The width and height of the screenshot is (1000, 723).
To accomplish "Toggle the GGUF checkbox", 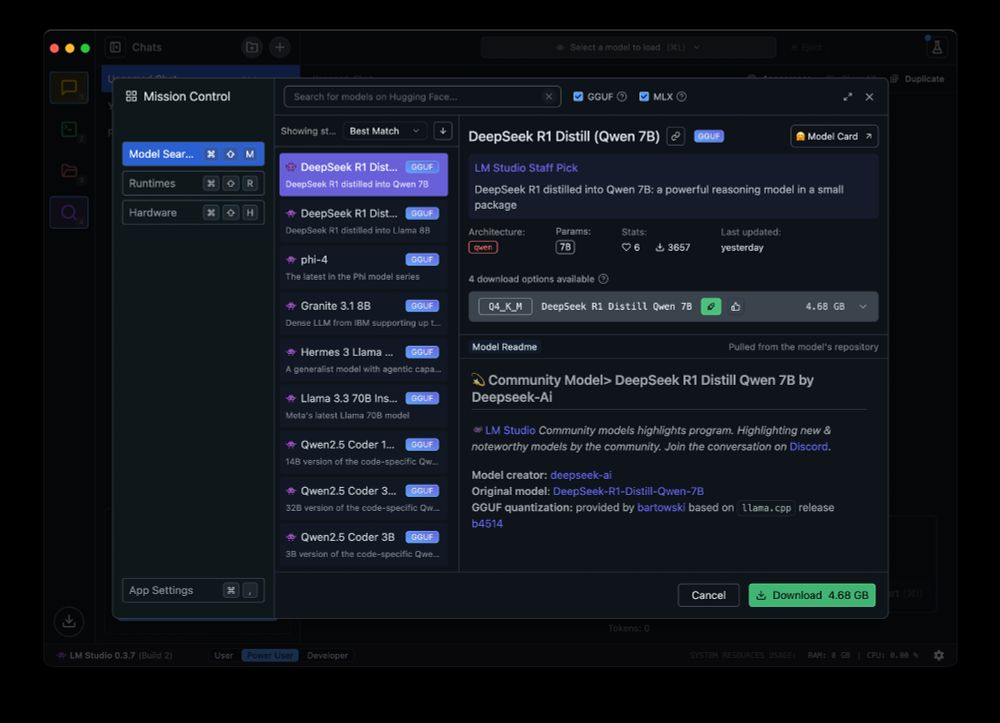I will (x=578, y=97).
